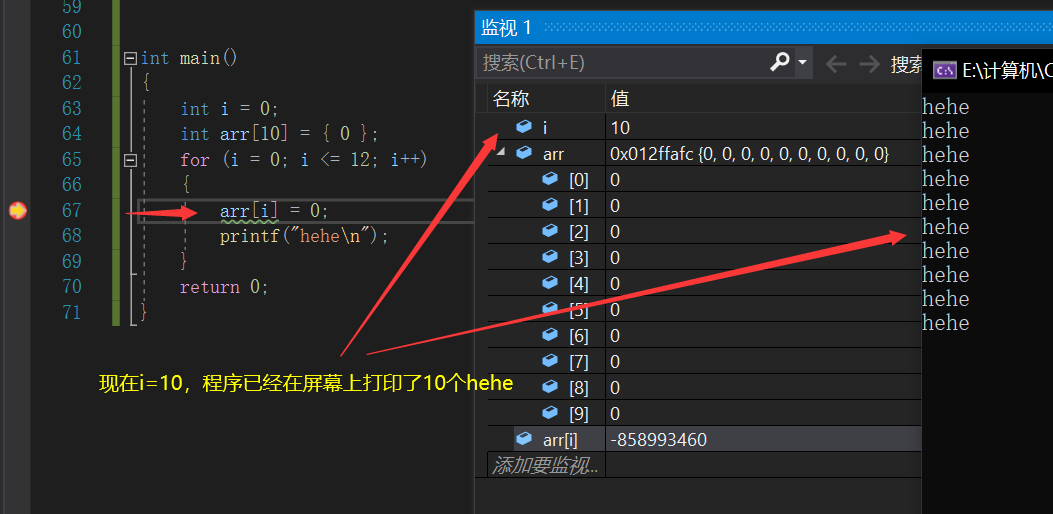The image size is (1053, 514).
Task: Click the current-statement arrow in breakpoint margin
Action: (x=17, y=211)
